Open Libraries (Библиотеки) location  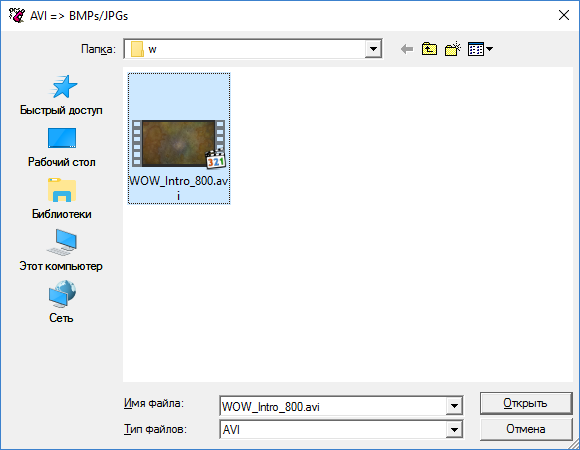(61, 199)
